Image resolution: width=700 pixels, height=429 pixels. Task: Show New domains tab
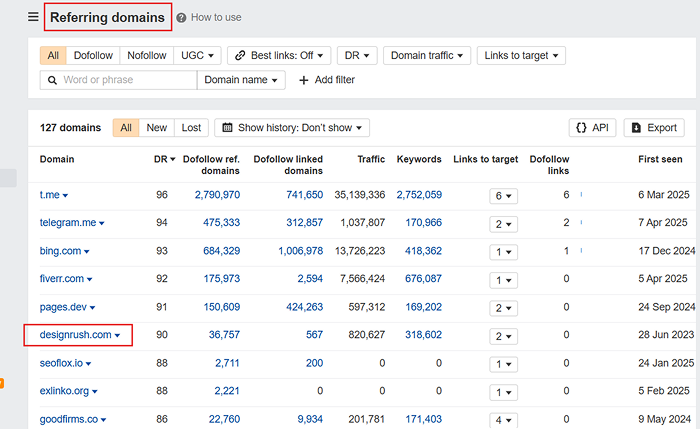pos(157,128)
